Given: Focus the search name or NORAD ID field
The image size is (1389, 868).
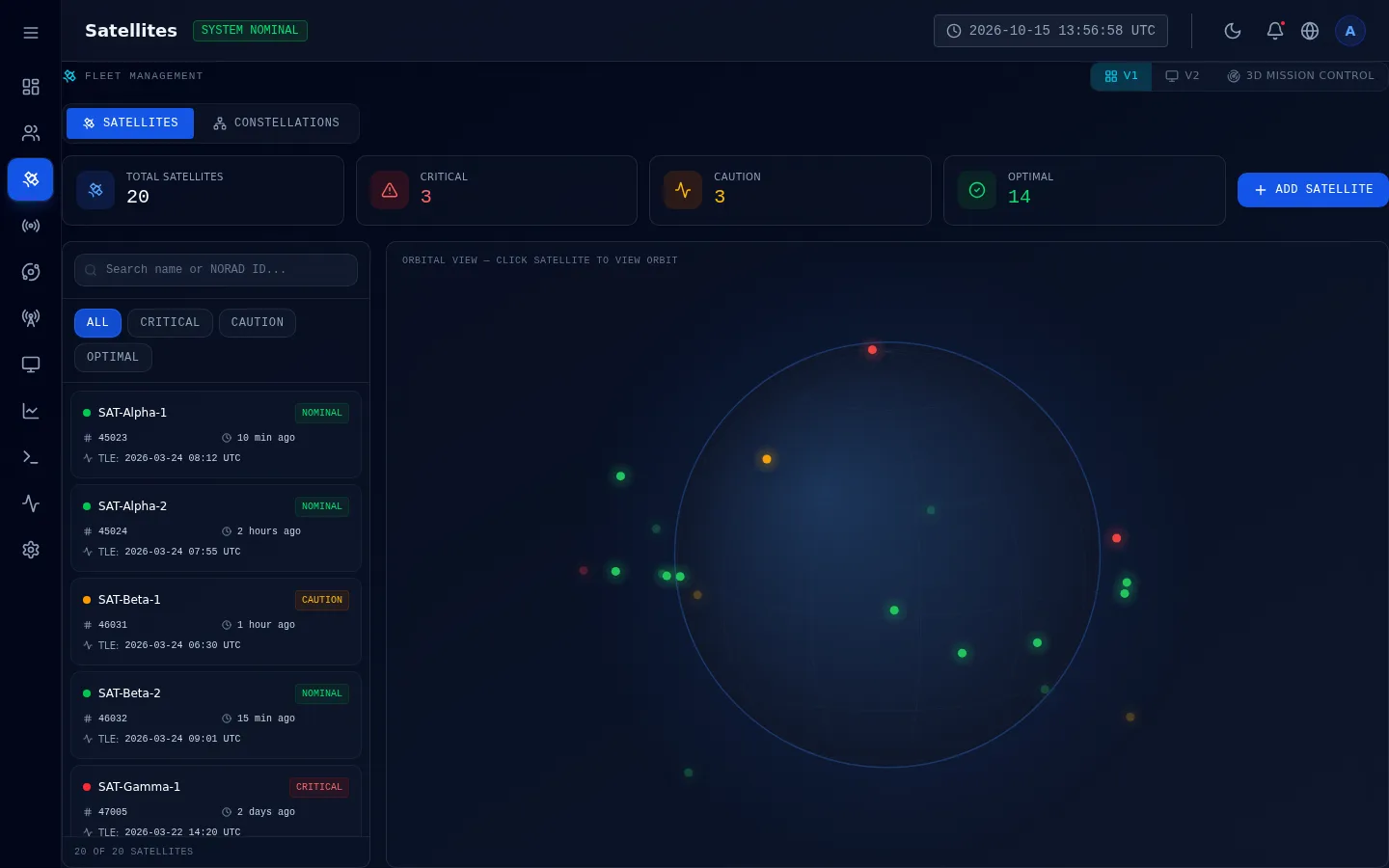Looking at the screenshot, I should 216,270.
